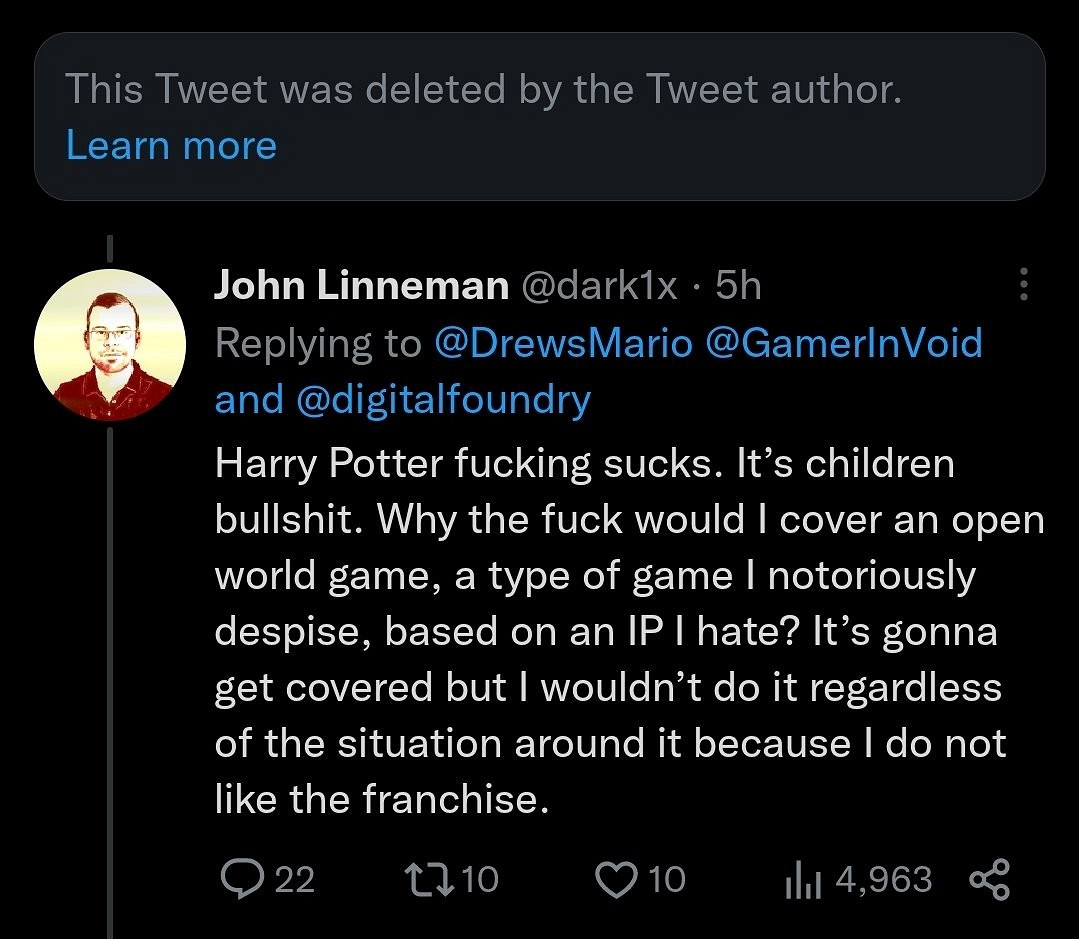Screen dimensions: 1079x939
Task: Click the 5h tweet timestamp
Action: point(739,287)
